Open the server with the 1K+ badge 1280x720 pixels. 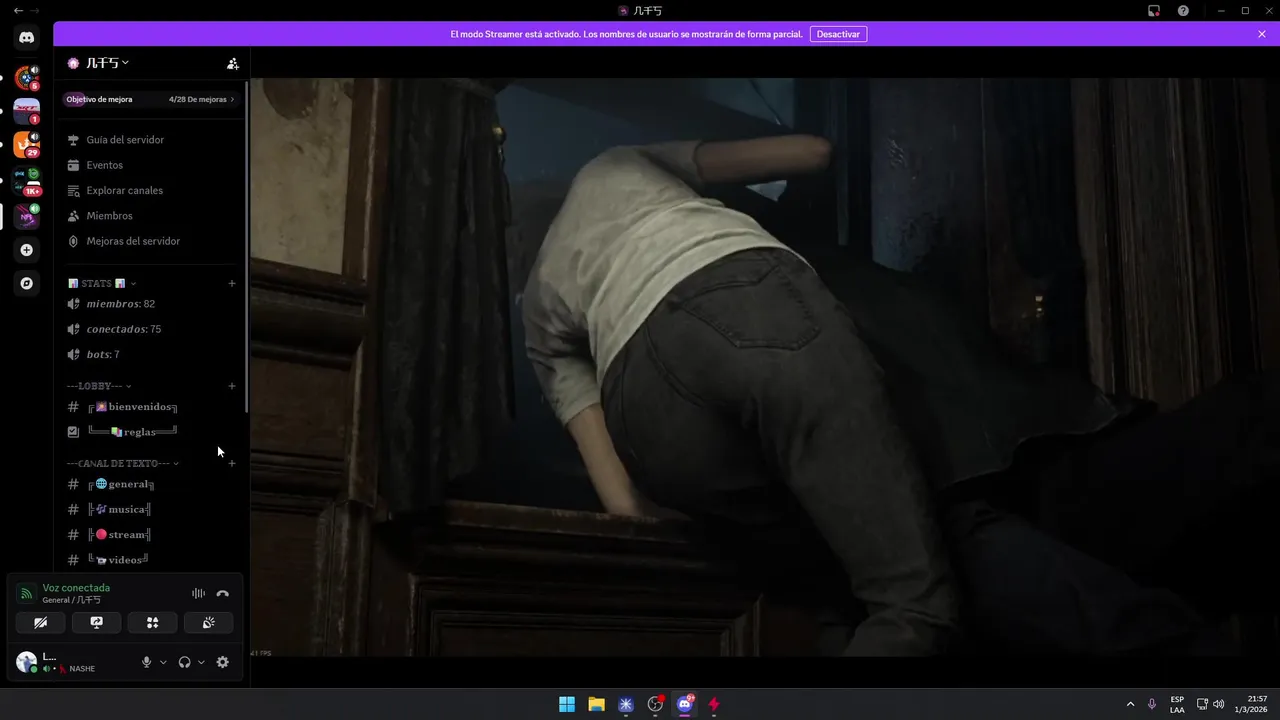pos(27,181)
